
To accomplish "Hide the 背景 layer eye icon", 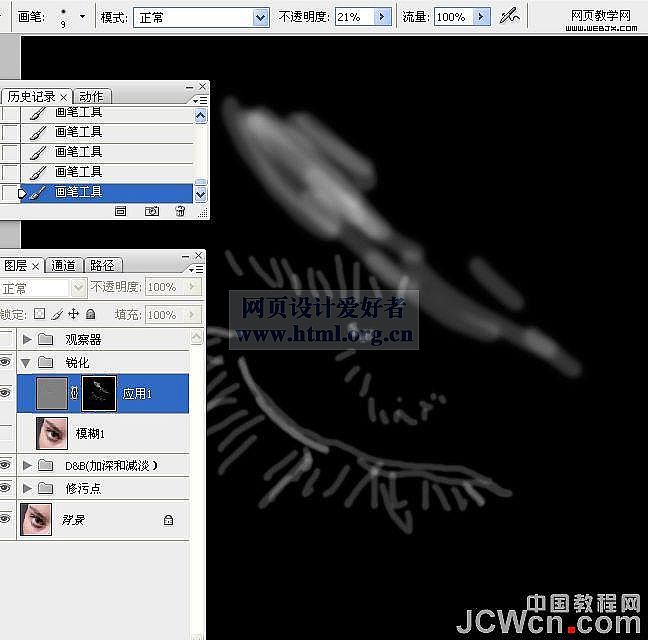I will [5, 519].
